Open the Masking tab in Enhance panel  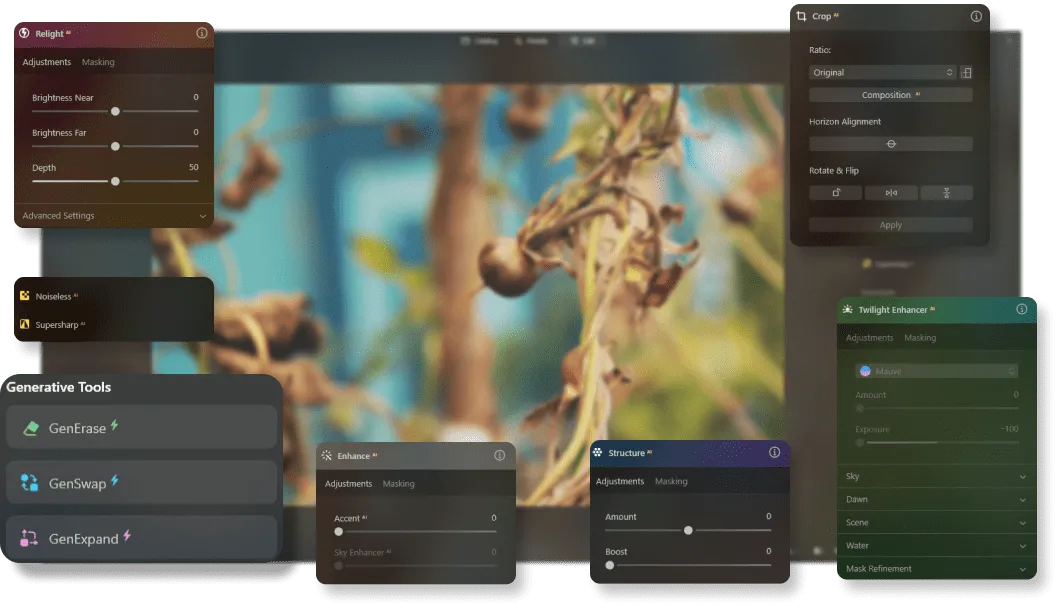tap(399, 484)
